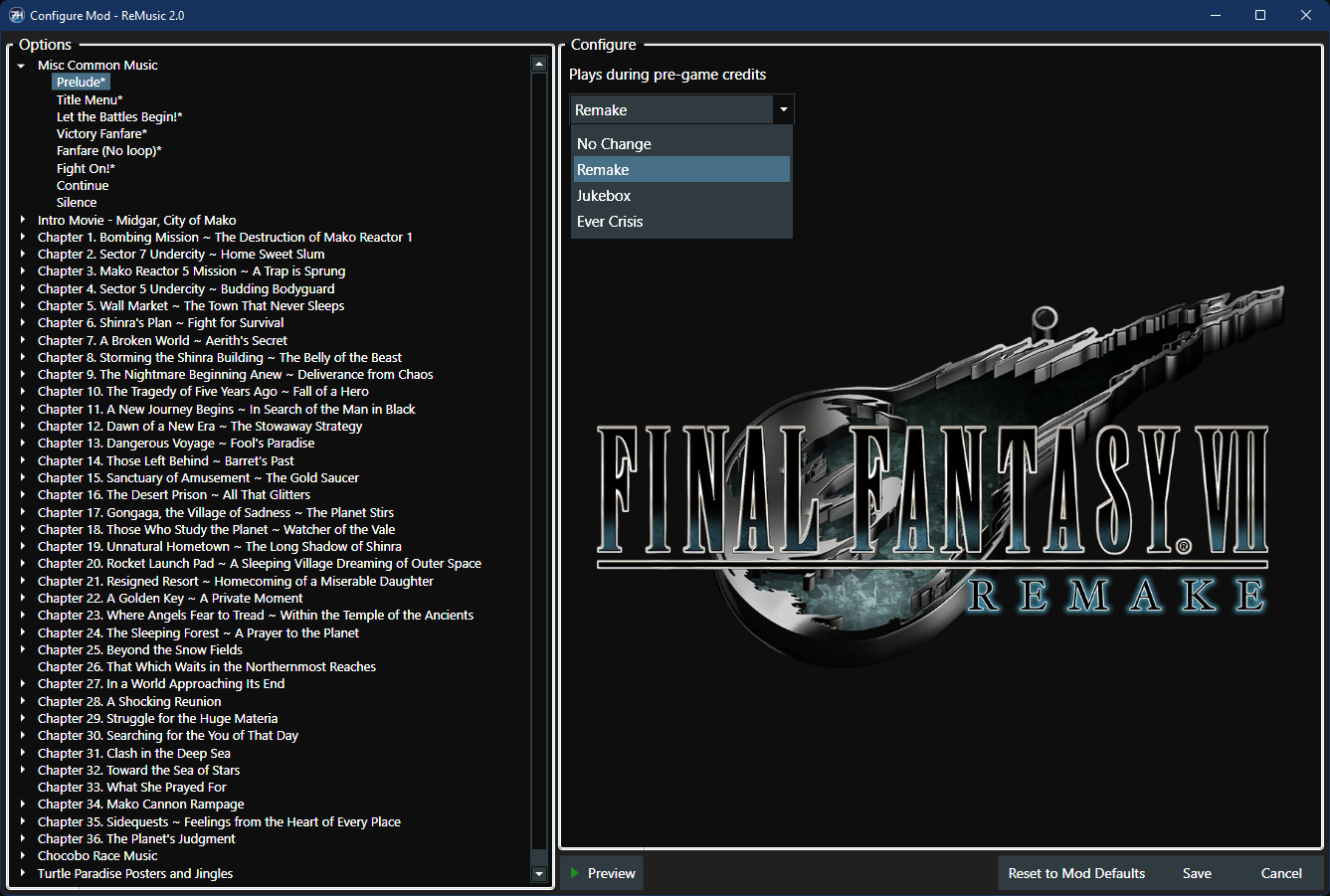
Task: Select Chapter 14. Those Left Behind
Action: [166, 460]
